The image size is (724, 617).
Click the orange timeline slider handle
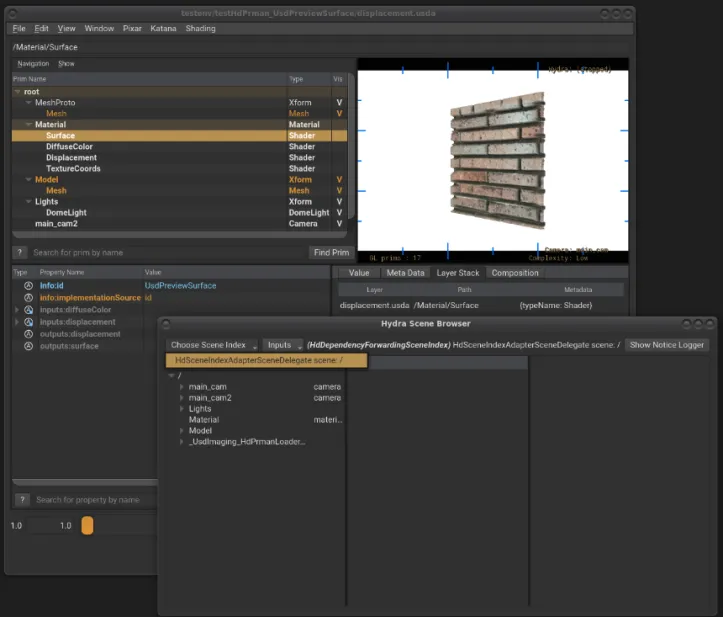pos(87,525)
